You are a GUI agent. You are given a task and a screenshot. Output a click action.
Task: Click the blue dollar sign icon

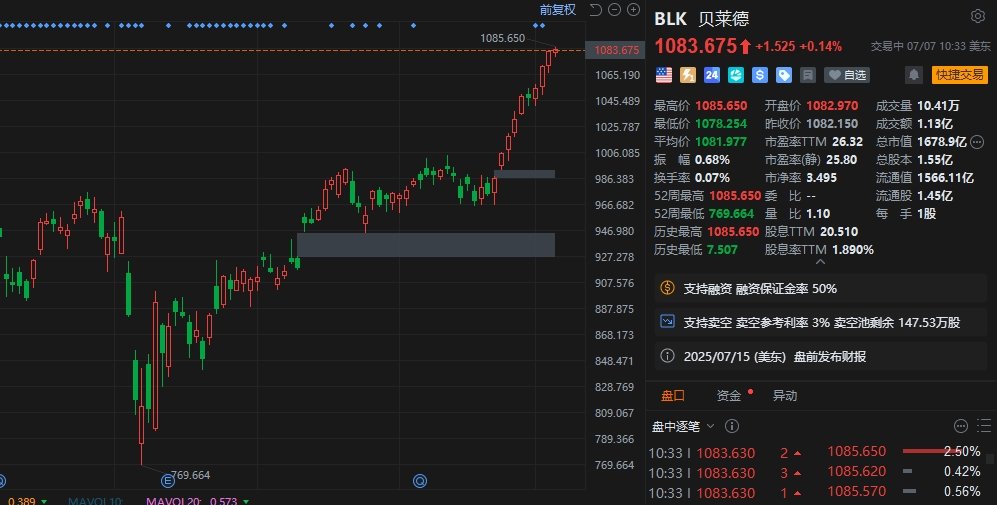click(760, 75)
